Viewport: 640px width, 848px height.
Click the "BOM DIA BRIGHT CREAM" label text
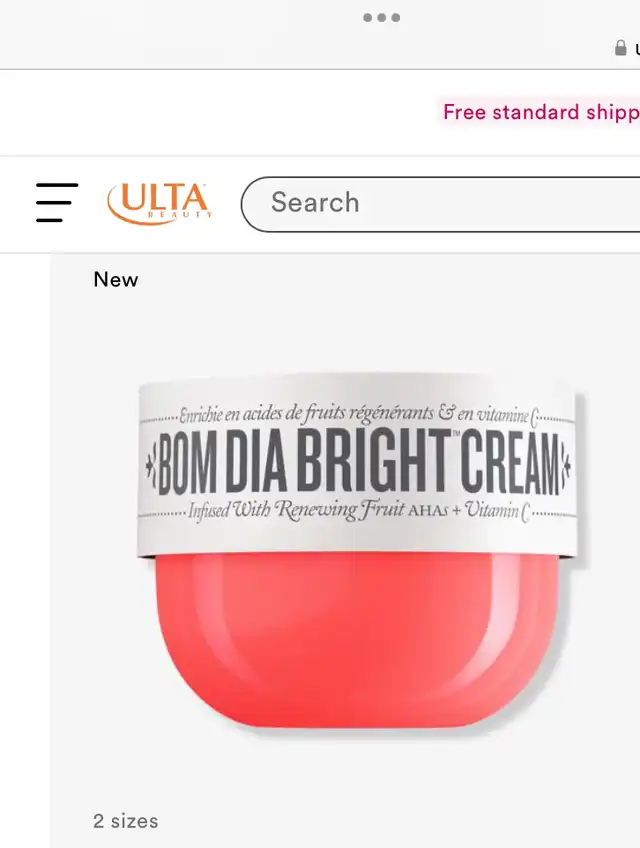tap(358, 462)
